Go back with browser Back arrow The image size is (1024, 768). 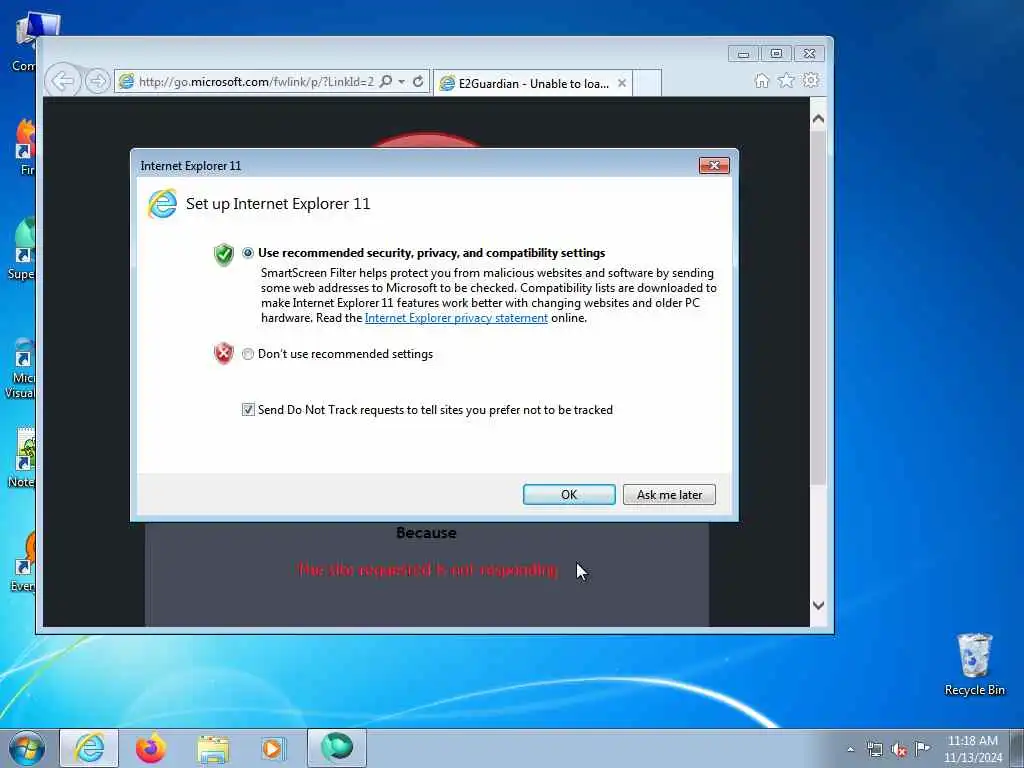(x=63, y=81)
